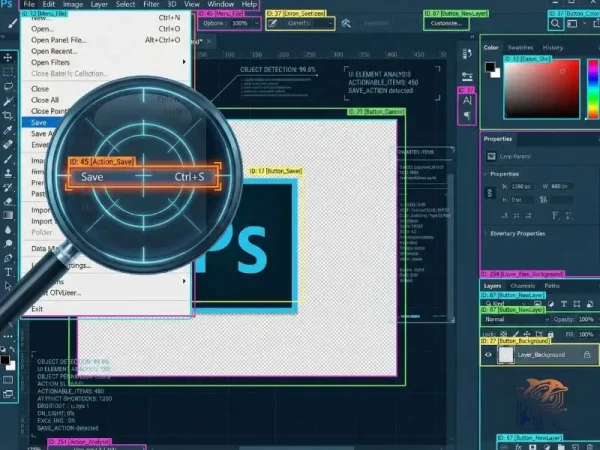Toggle the link width-height chain icon
This screenshot has height=450, width=600.
coord(490,193)
